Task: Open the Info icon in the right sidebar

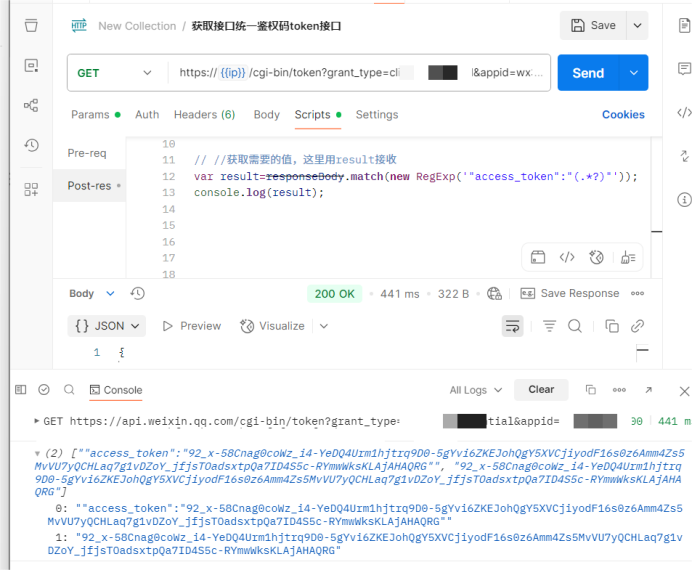Action: tap(684, 199)
